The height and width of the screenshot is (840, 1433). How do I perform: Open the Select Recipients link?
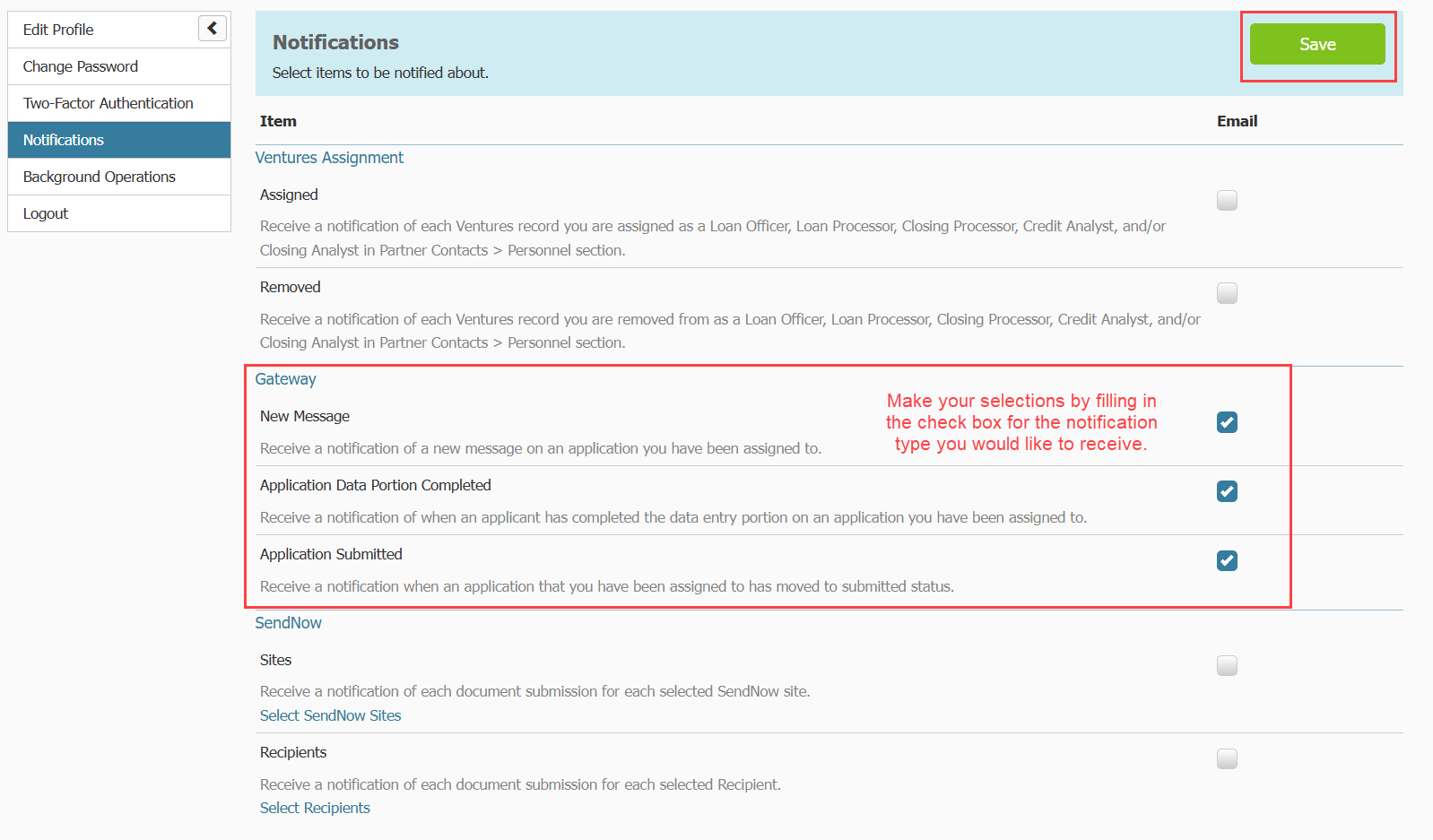(x=315, y=808)
